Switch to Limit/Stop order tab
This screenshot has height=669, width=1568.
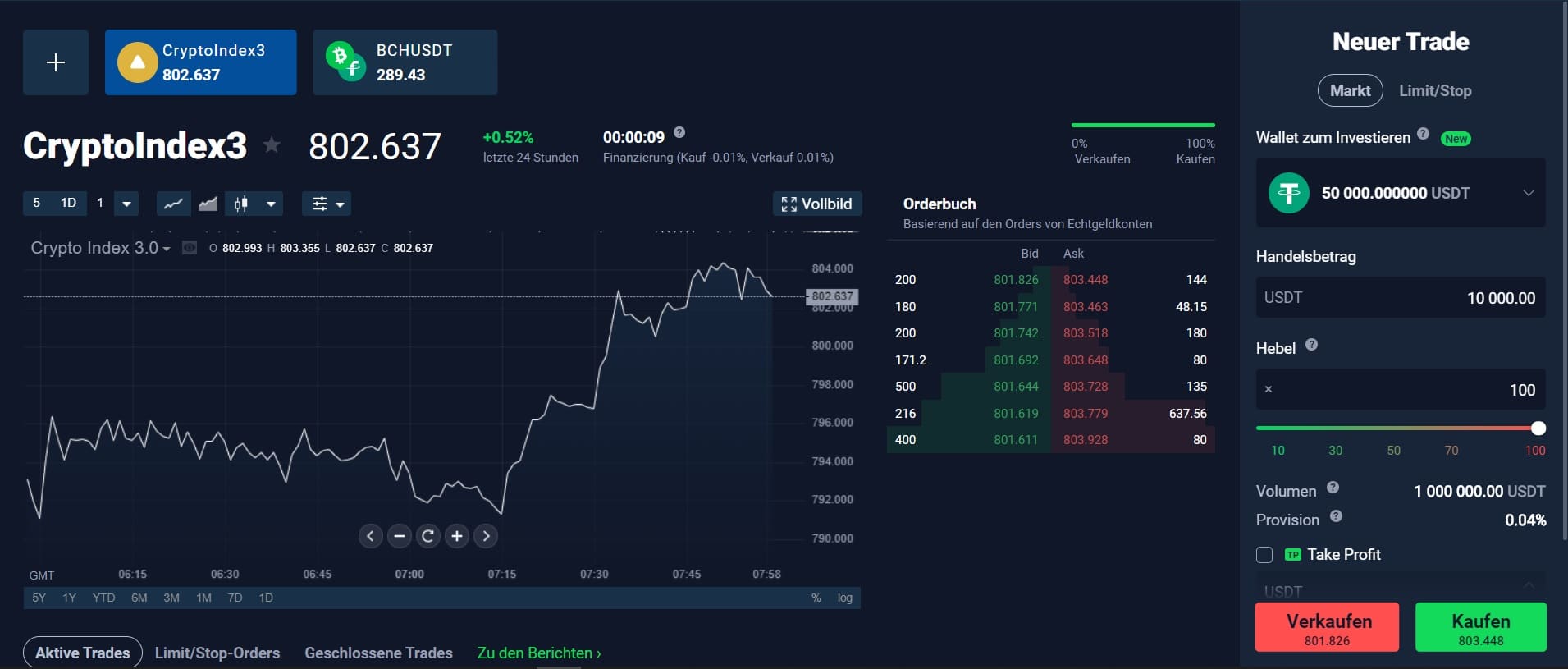1434,90
